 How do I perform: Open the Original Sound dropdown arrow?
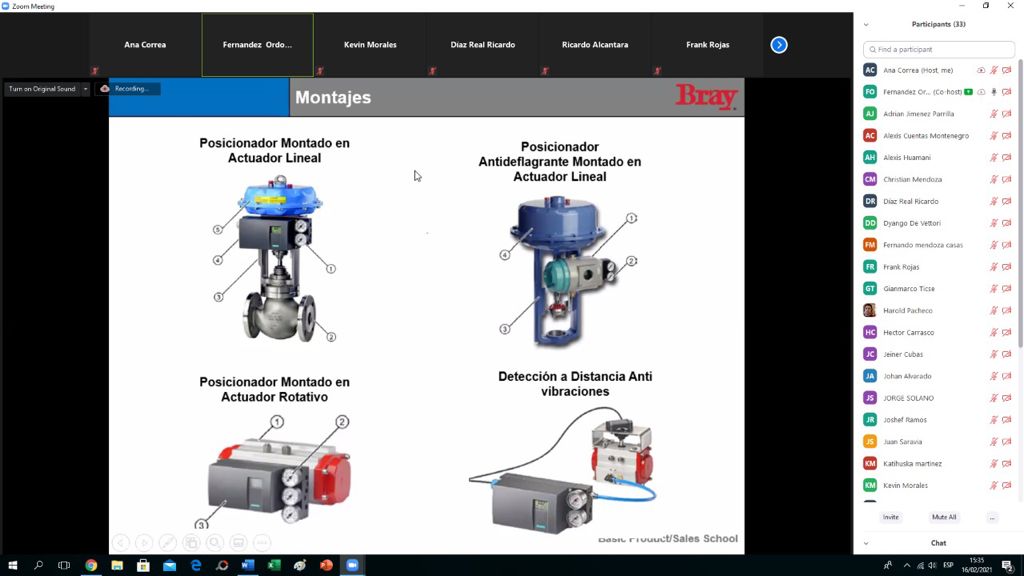(85, 89)
